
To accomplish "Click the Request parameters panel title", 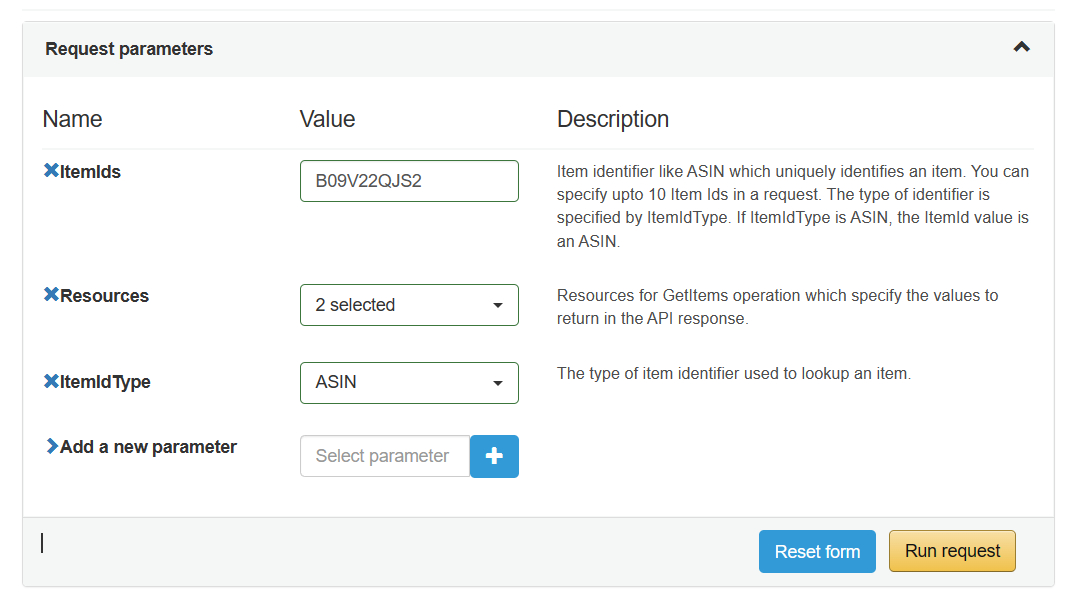I will coord(129,49).
